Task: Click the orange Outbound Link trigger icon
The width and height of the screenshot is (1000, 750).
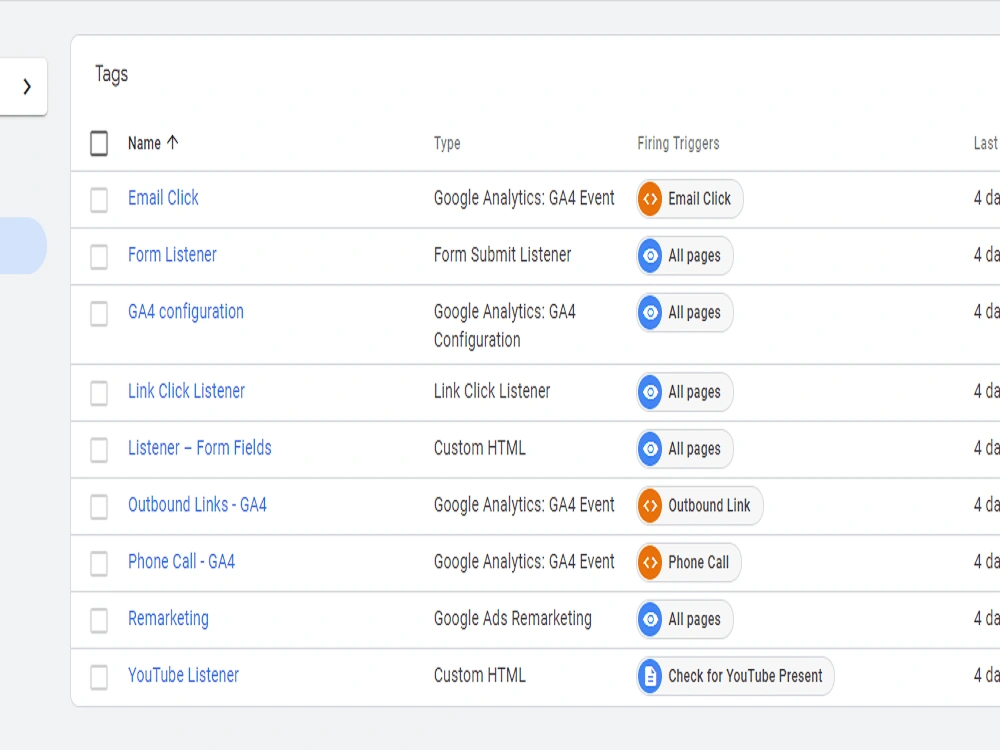Action: pos(650,506)
